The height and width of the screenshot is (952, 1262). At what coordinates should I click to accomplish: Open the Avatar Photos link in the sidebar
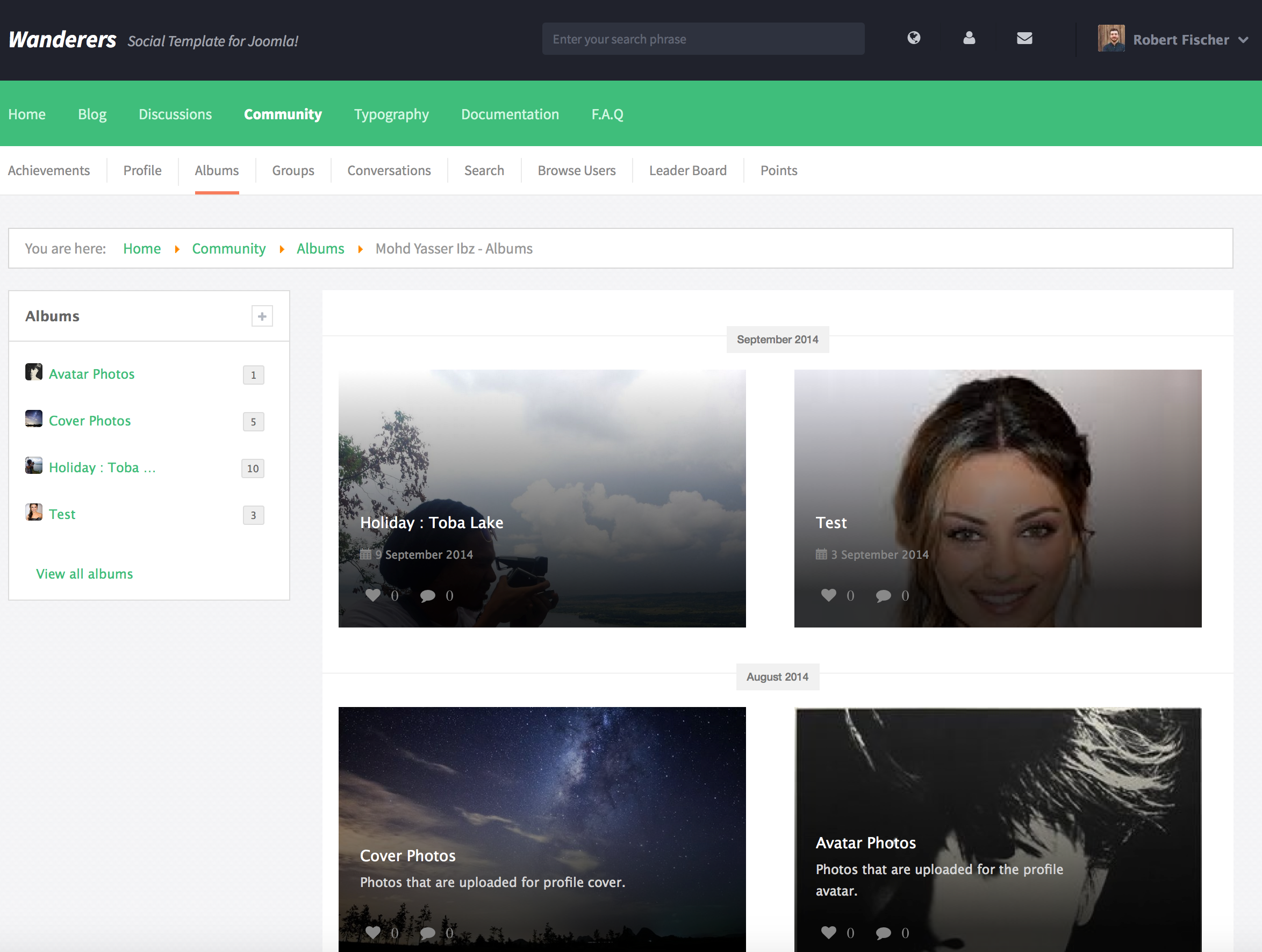[x=92, y=373]
